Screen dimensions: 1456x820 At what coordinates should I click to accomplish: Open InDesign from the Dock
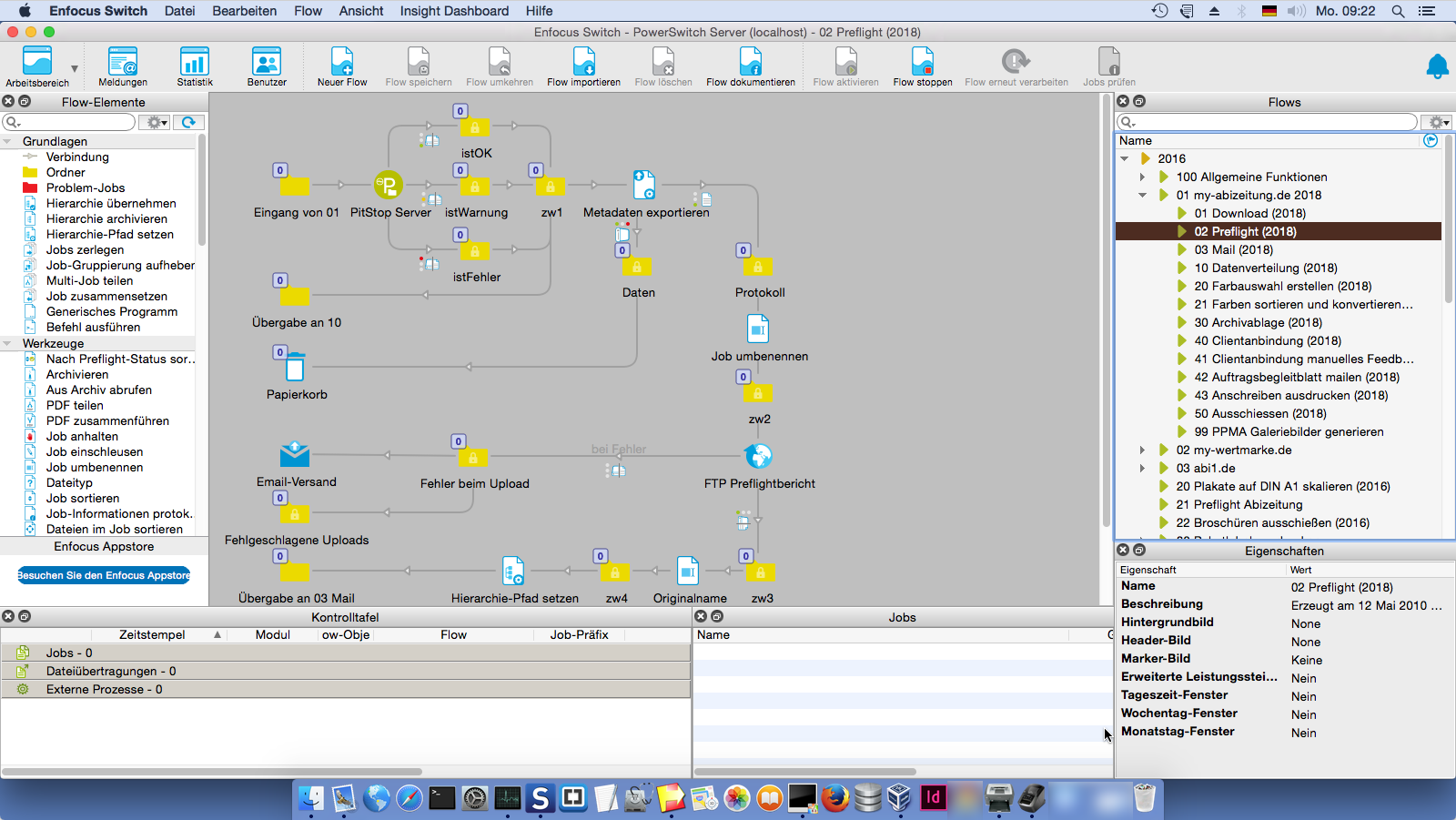(933, 798)
